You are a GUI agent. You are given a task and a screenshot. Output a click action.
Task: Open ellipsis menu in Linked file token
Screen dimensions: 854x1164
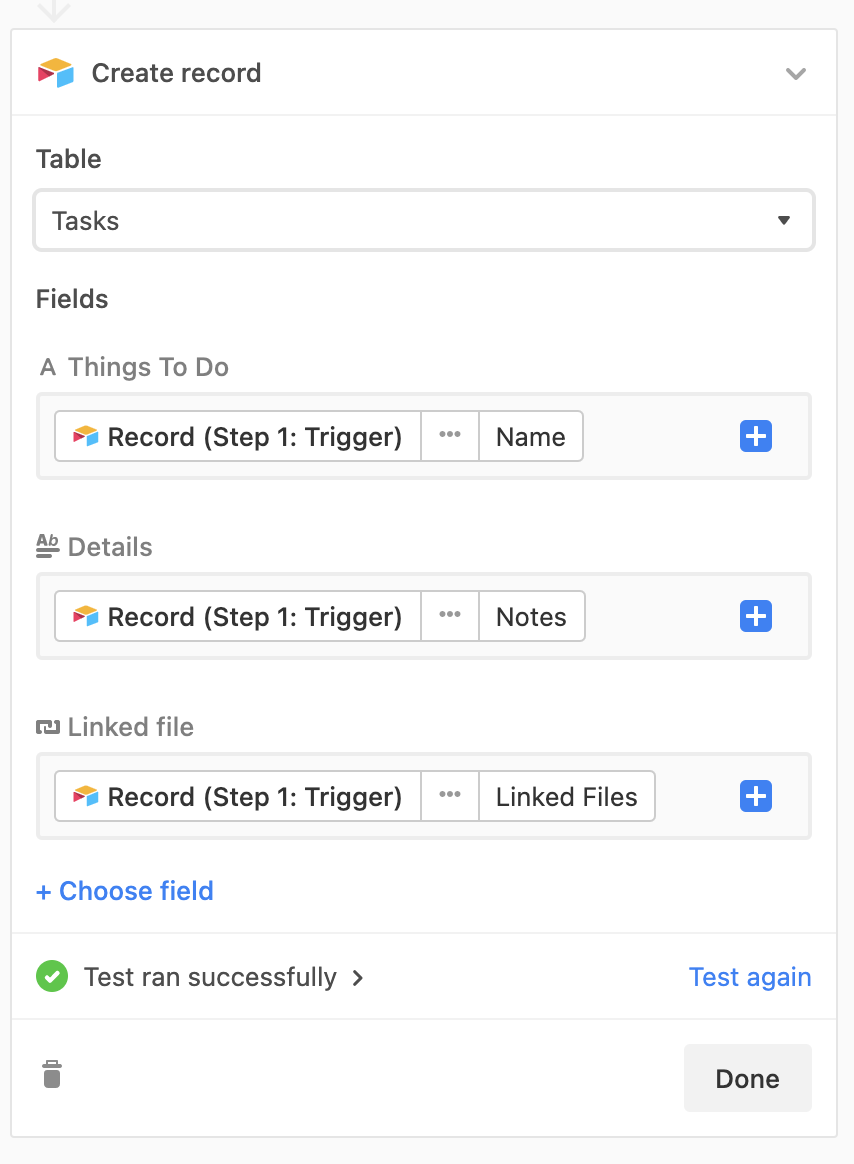pyautogui.click(x=450, y=796)
